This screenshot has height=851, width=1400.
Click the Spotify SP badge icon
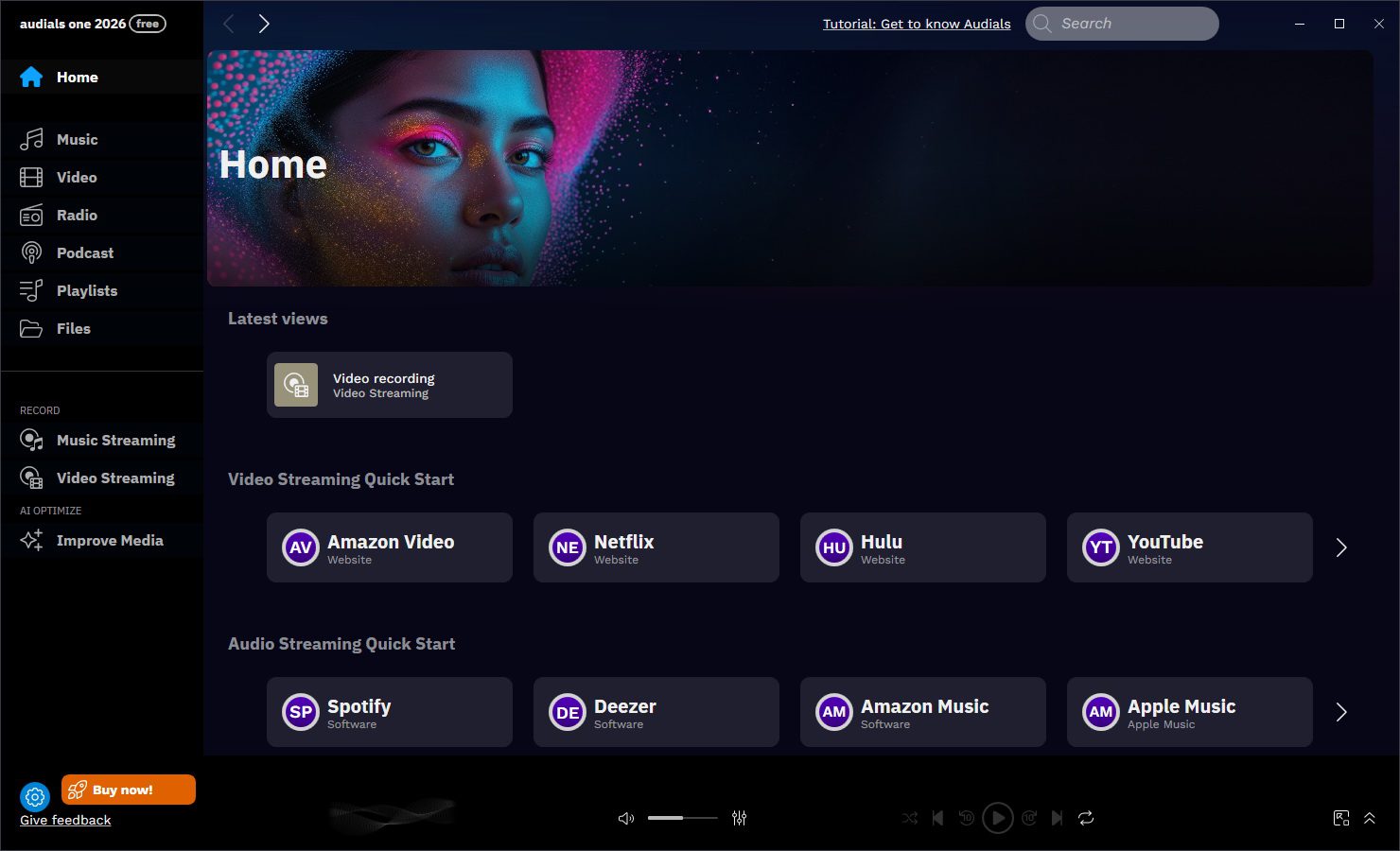pyautogui.click(x=301, y=713)
